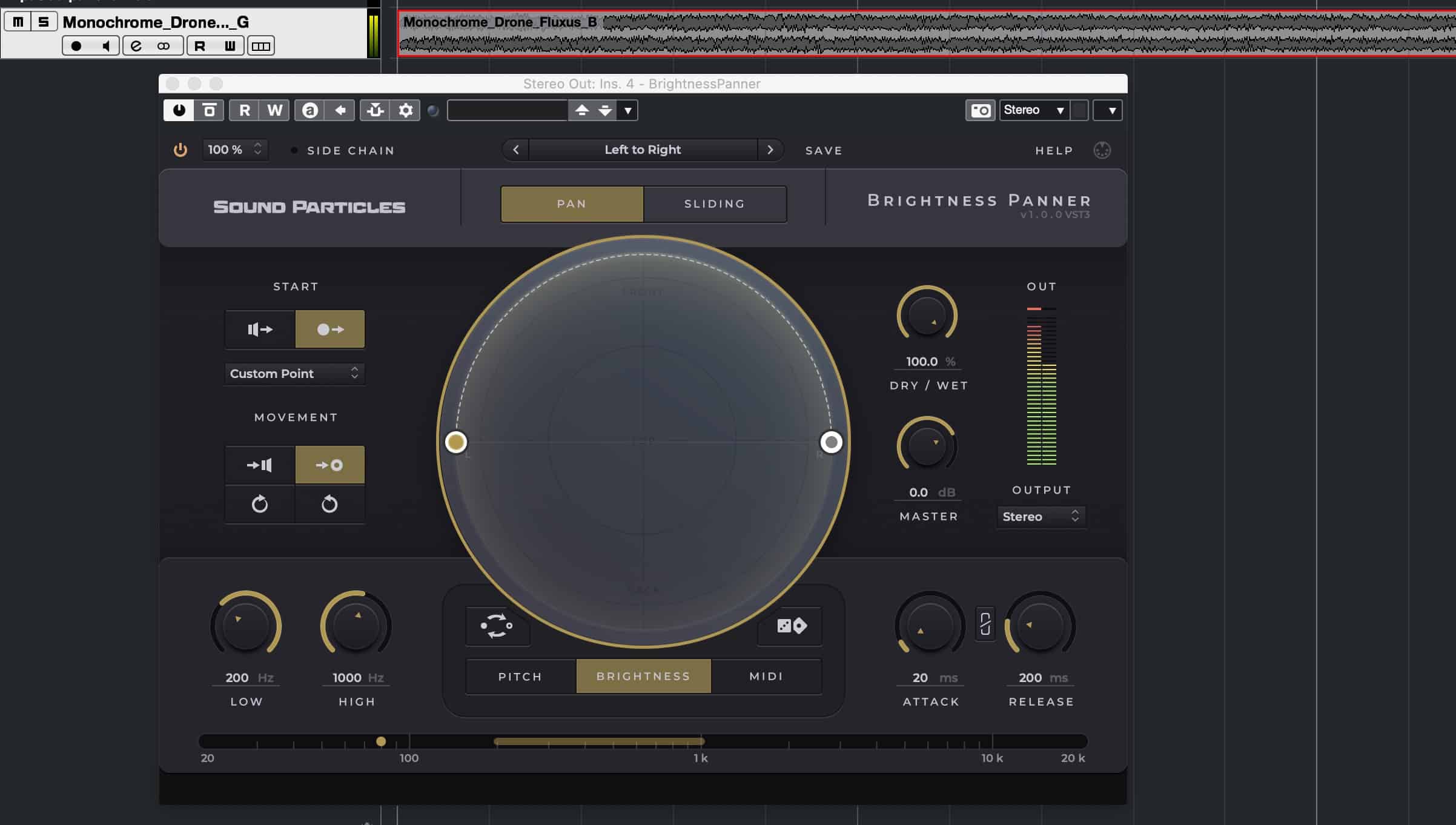The width and height of the screenshot is (1456, 825).
Task: Enable record on Monochrome_Drone track
Action: tap(76, 46)
